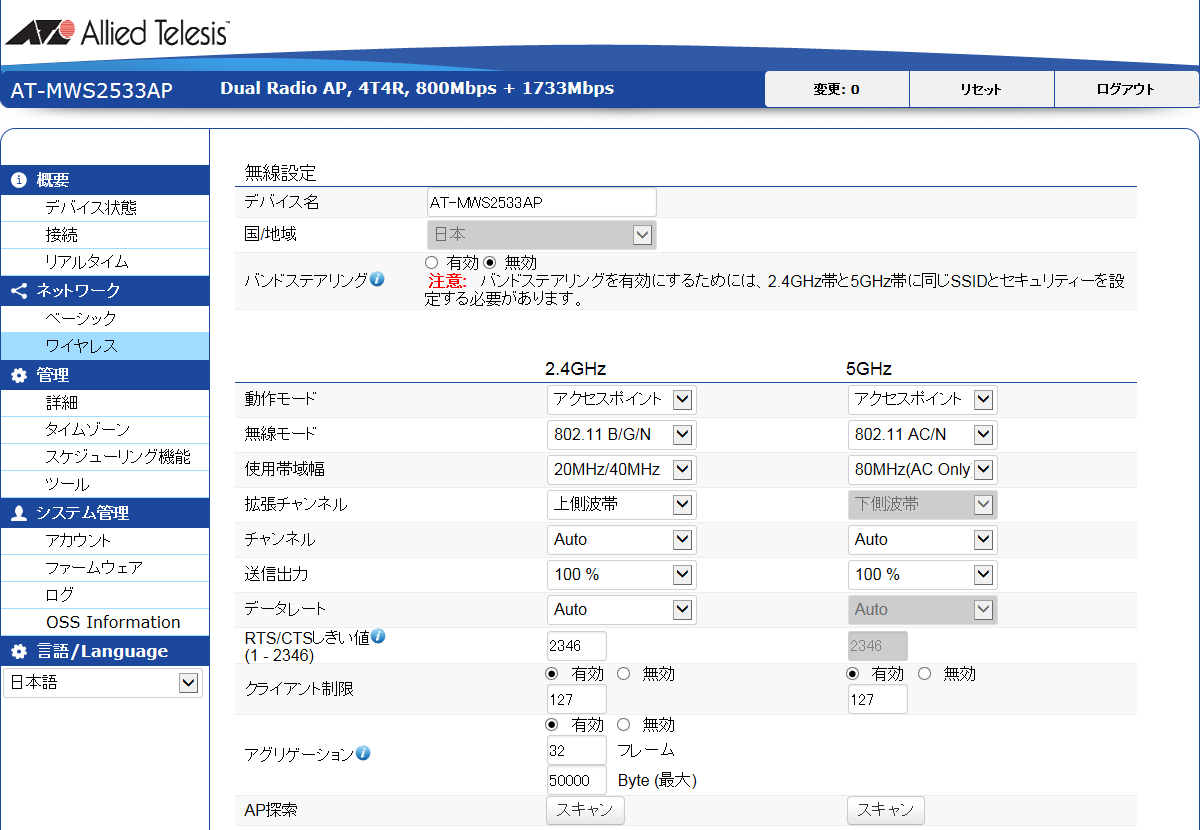This screenshot has width=1200, height=830.
Task: Click aggregation Byte field showing 50000
Action: click(x=577, y=780)
